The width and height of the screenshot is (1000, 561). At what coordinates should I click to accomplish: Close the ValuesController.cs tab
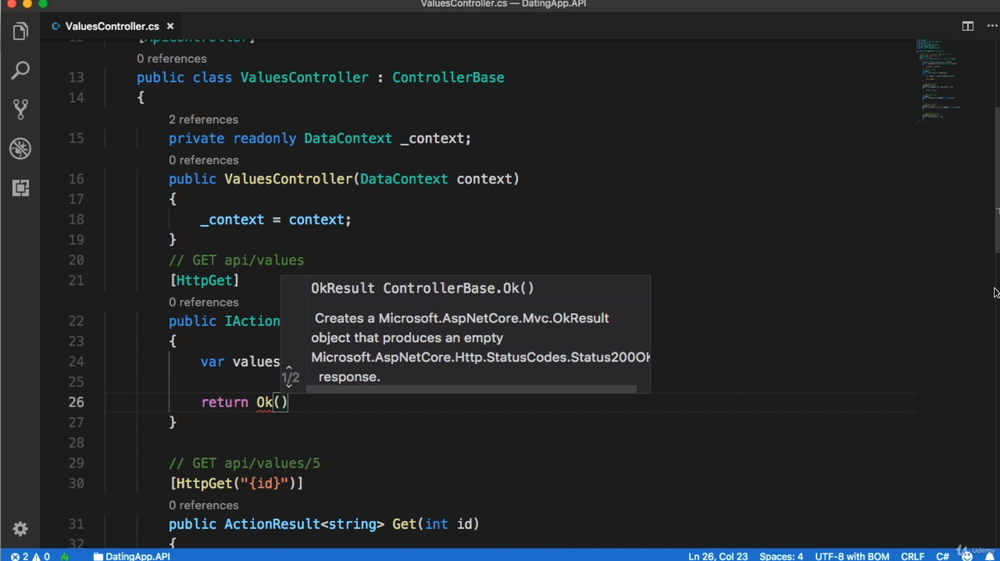170,26
